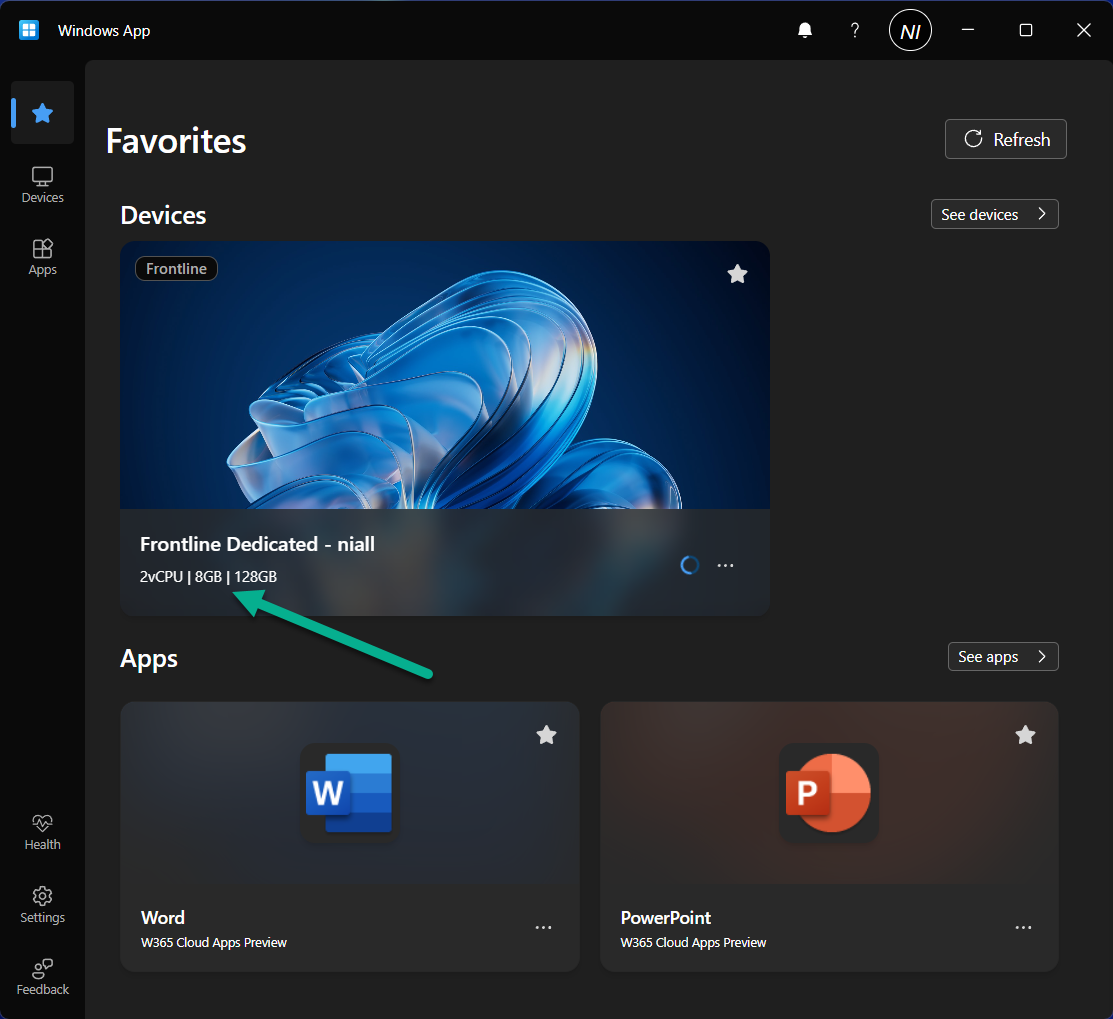The height and width of the screenshot is (1019, 1113).
Task: Toggle the favorite star on PowerPoint
Action: pyautogui.click(x=1025, y=735)
